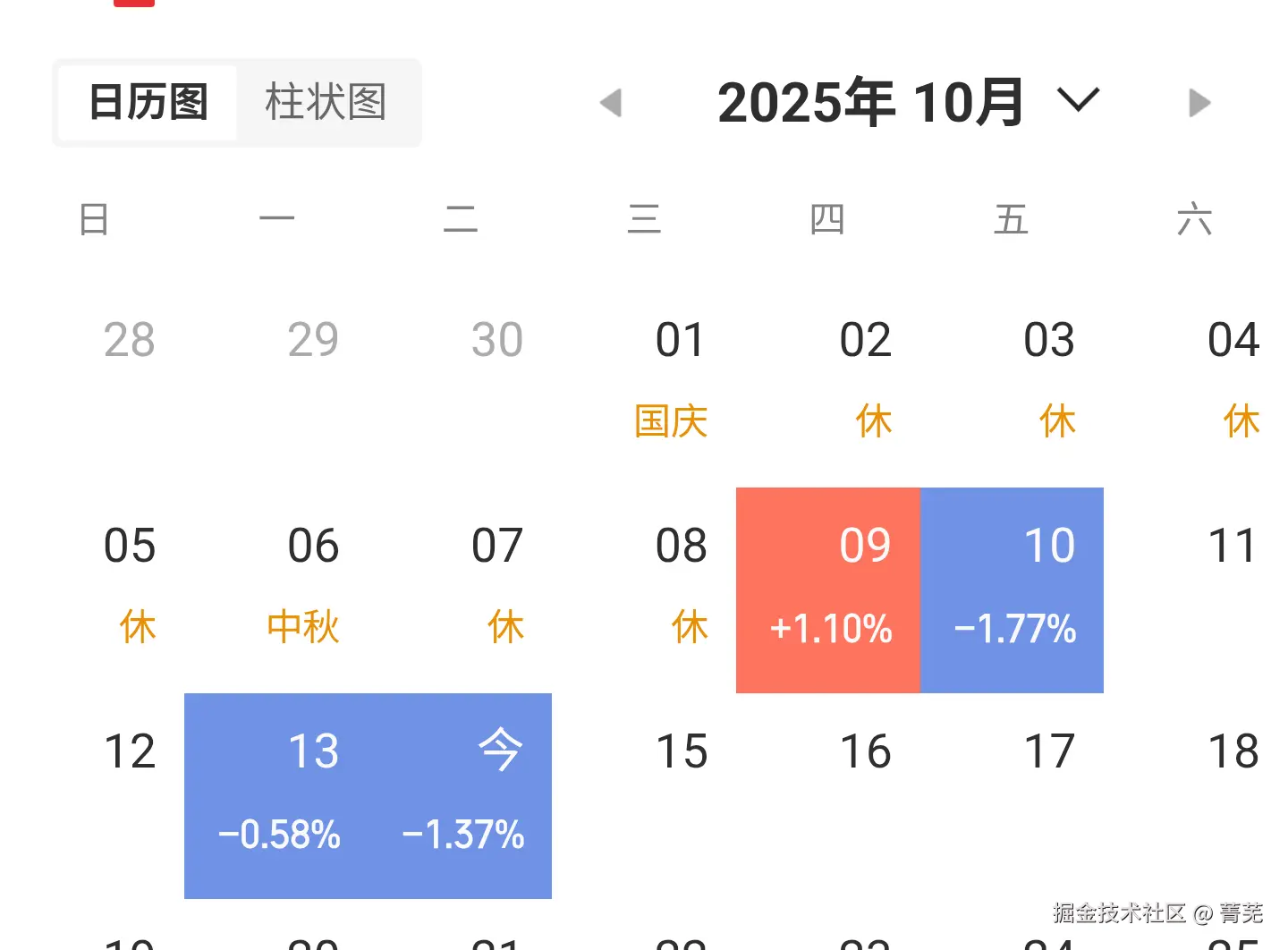Select October 18 on the calendar

1234,752
